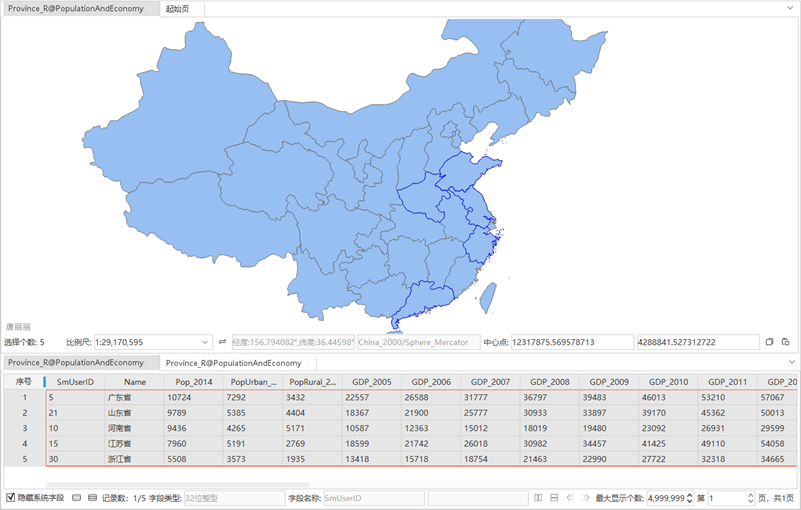Go to the next page of records
The height and width of the screenshot is (510, 801).
(x=584, y=497)
